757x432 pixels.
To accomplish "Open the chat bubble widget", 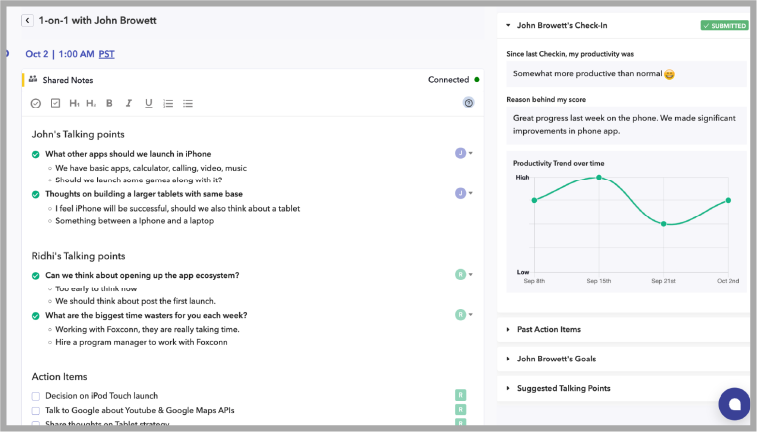I will (x=734, y=404).
